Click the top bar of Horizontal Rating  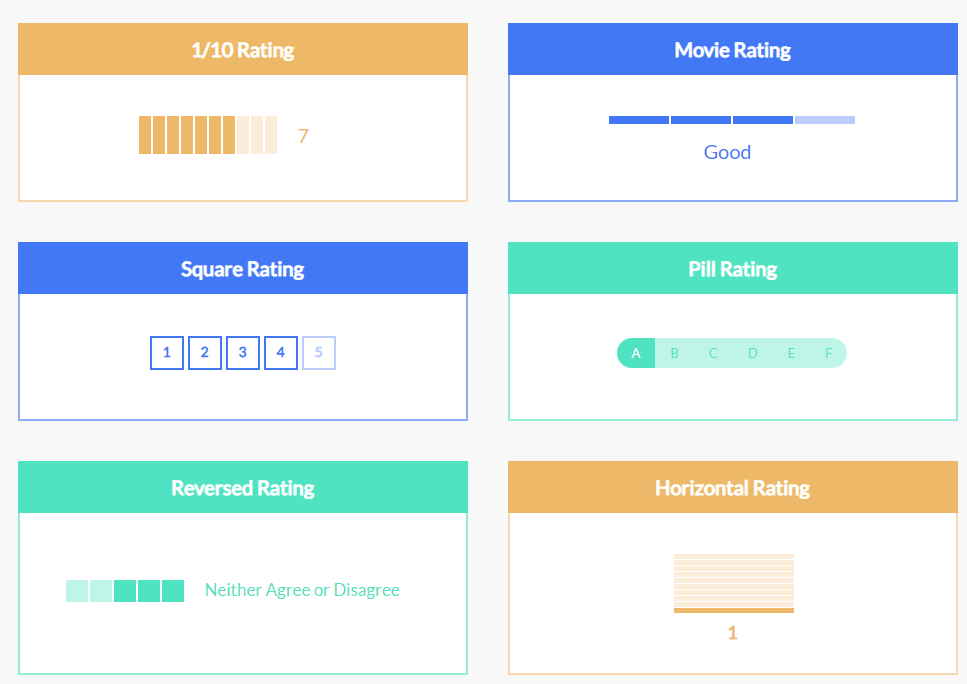tap(734, 556)
